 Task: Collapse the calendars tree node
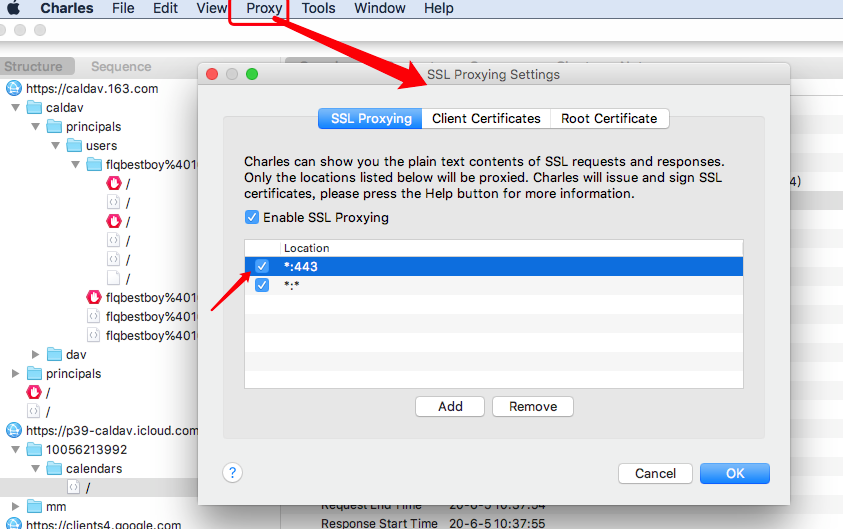(35, 468)
